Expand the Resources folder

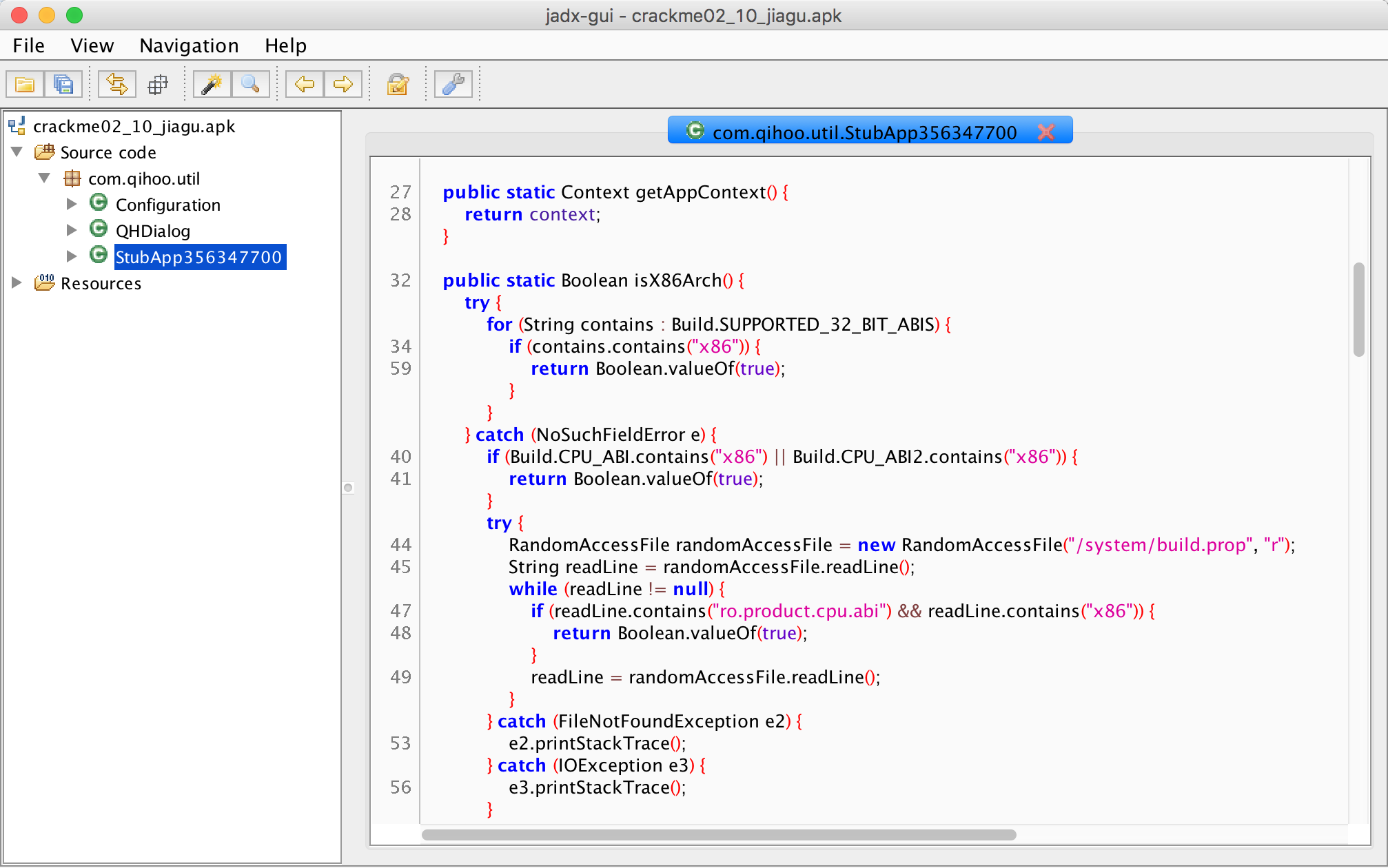(17, 282)
